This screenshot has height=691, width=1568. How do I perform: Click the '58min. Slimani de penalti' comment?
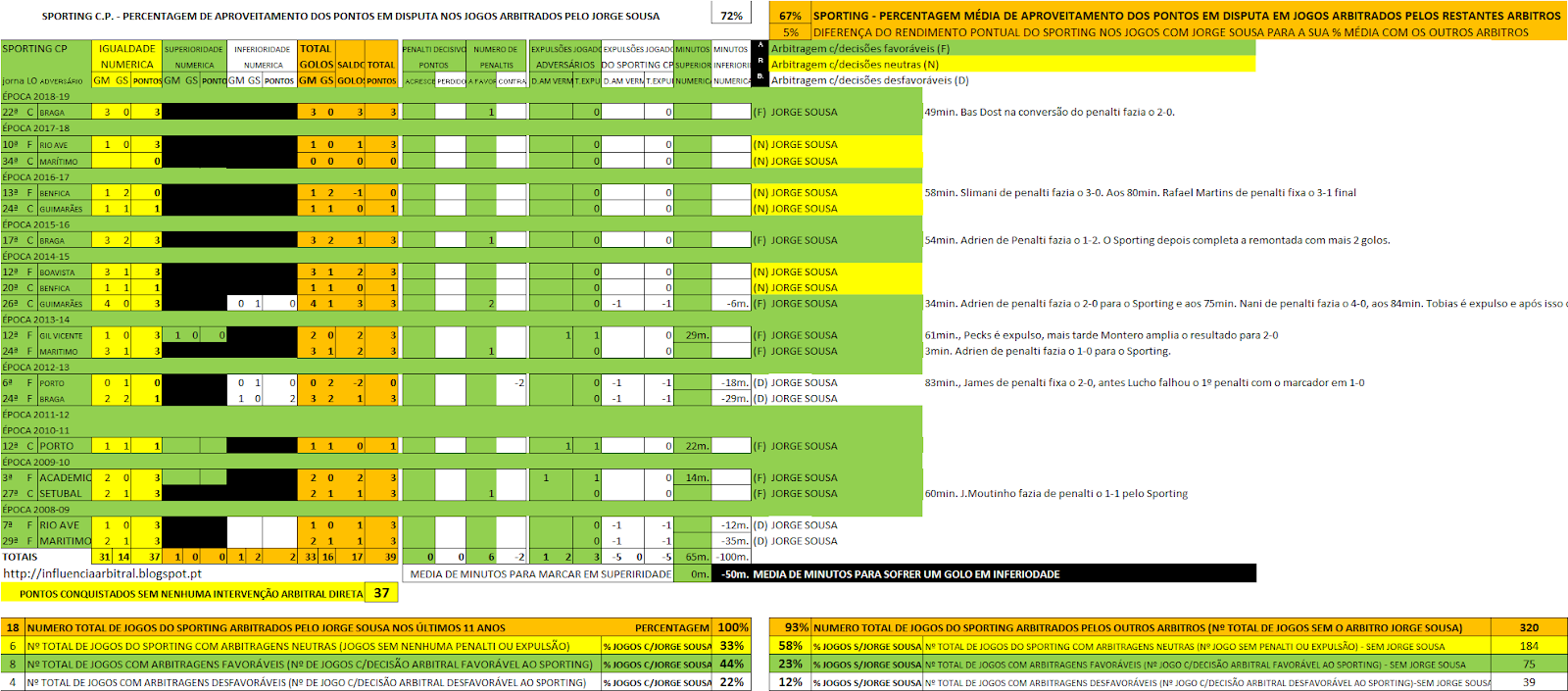1141,193
